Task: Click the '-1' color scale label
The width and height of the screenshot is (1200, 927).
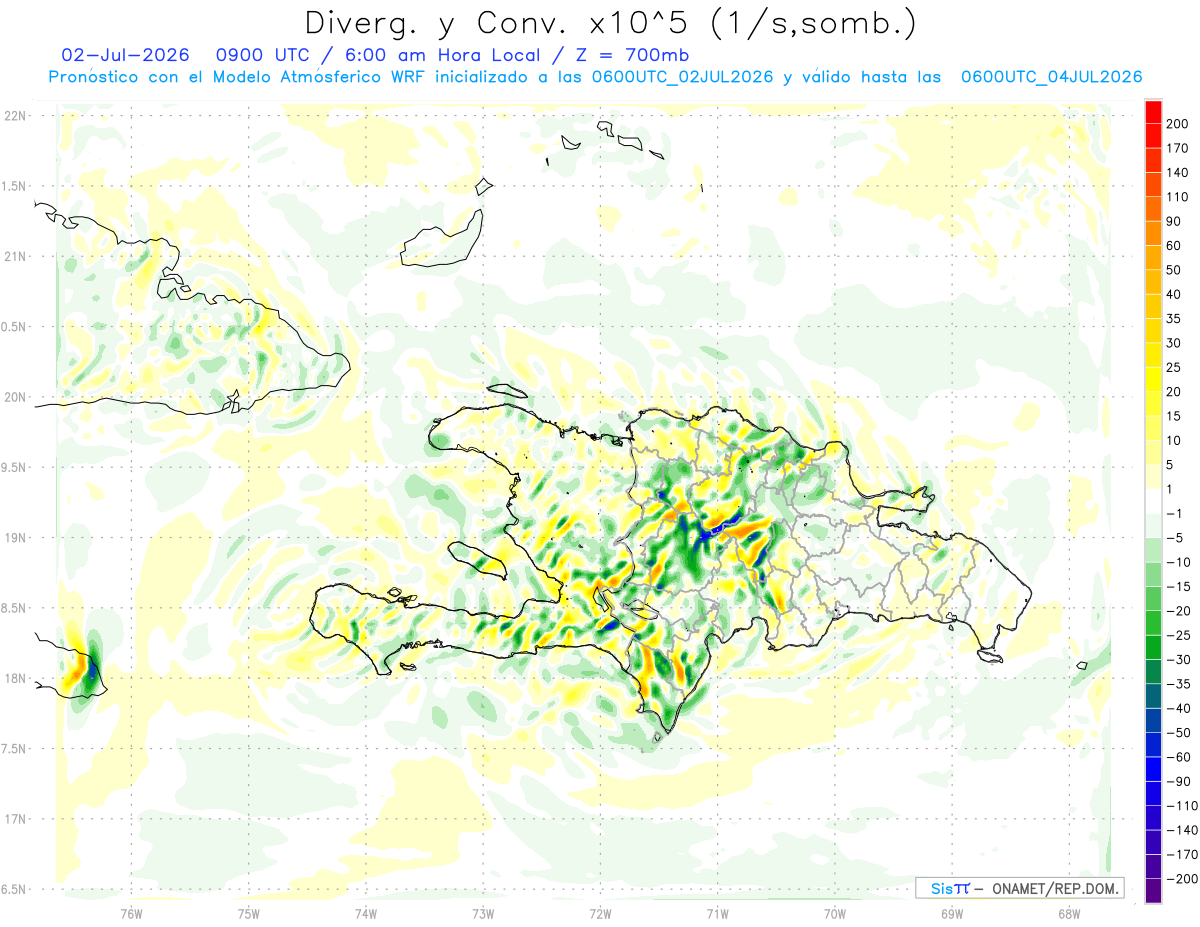Action: coord(1175,513)
